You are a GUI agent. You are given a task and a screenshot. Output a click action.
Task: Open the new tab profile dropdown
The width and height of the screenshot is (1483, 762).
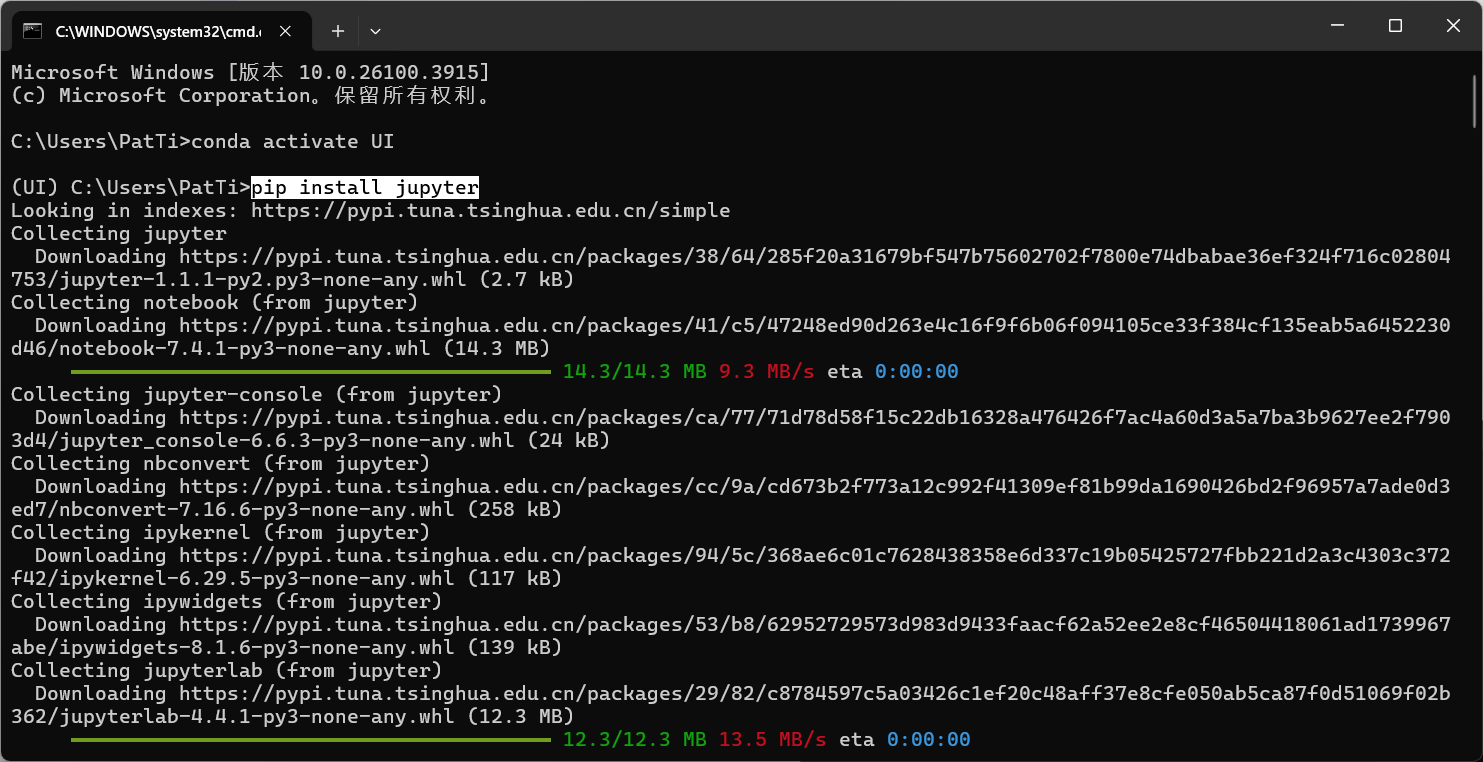(x=375, y=31)
